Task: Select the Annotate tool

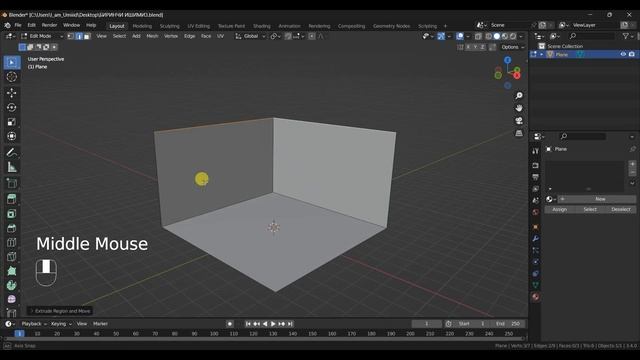Action: tap(11, 153)
